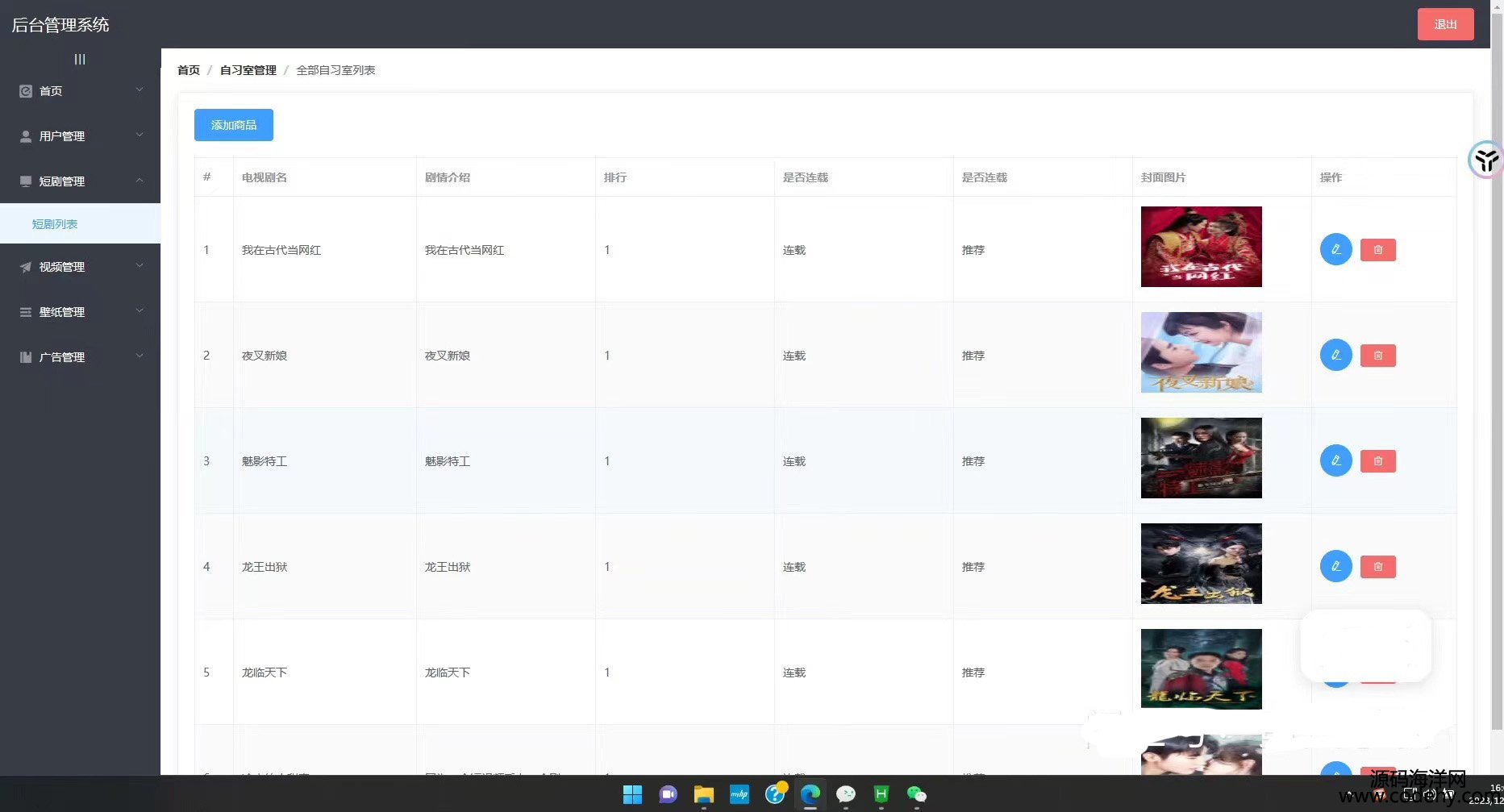
Task: Click the red 退出 button
Action: click(x=1445, y=24)
